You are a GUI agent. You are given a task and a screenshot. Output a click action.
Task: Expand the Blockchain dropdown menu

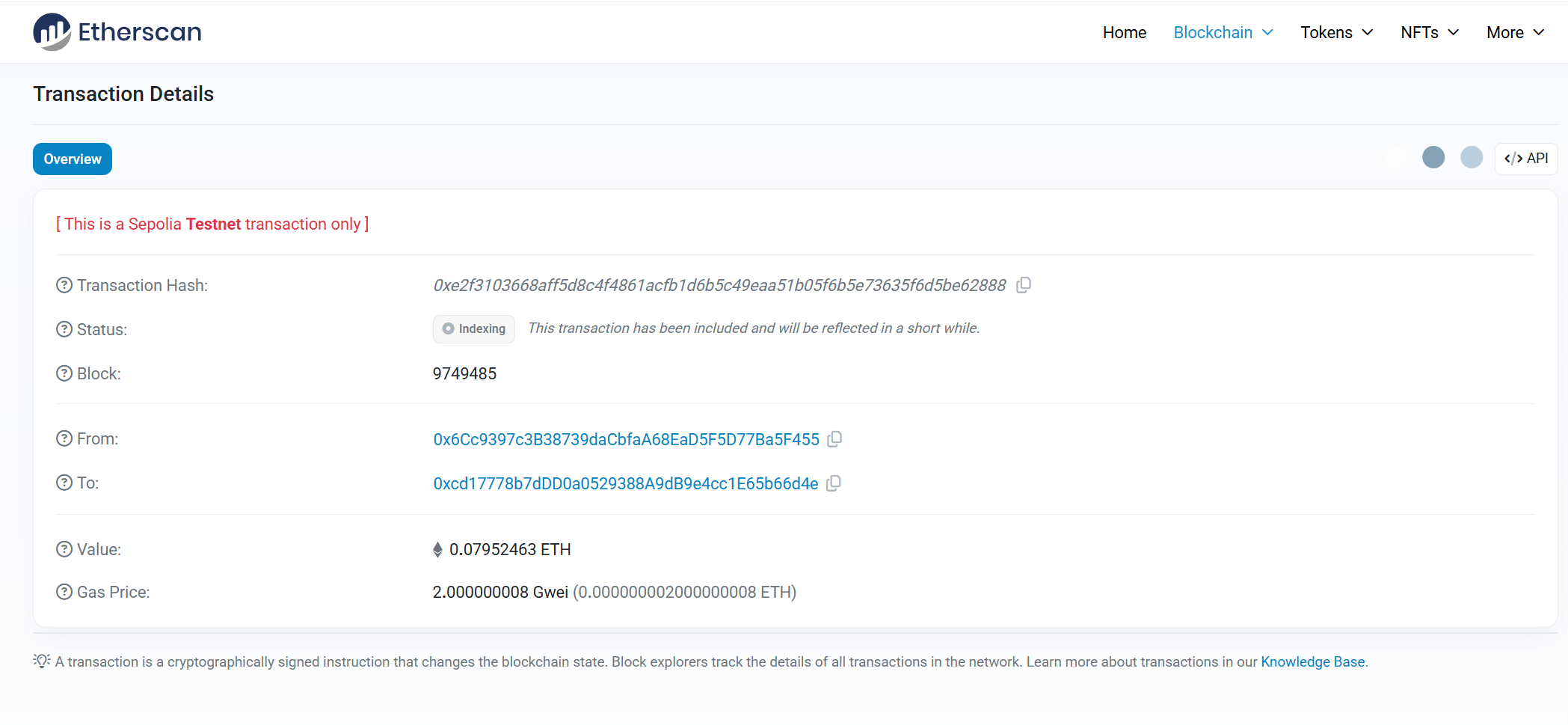click(x=1223, y=32)
